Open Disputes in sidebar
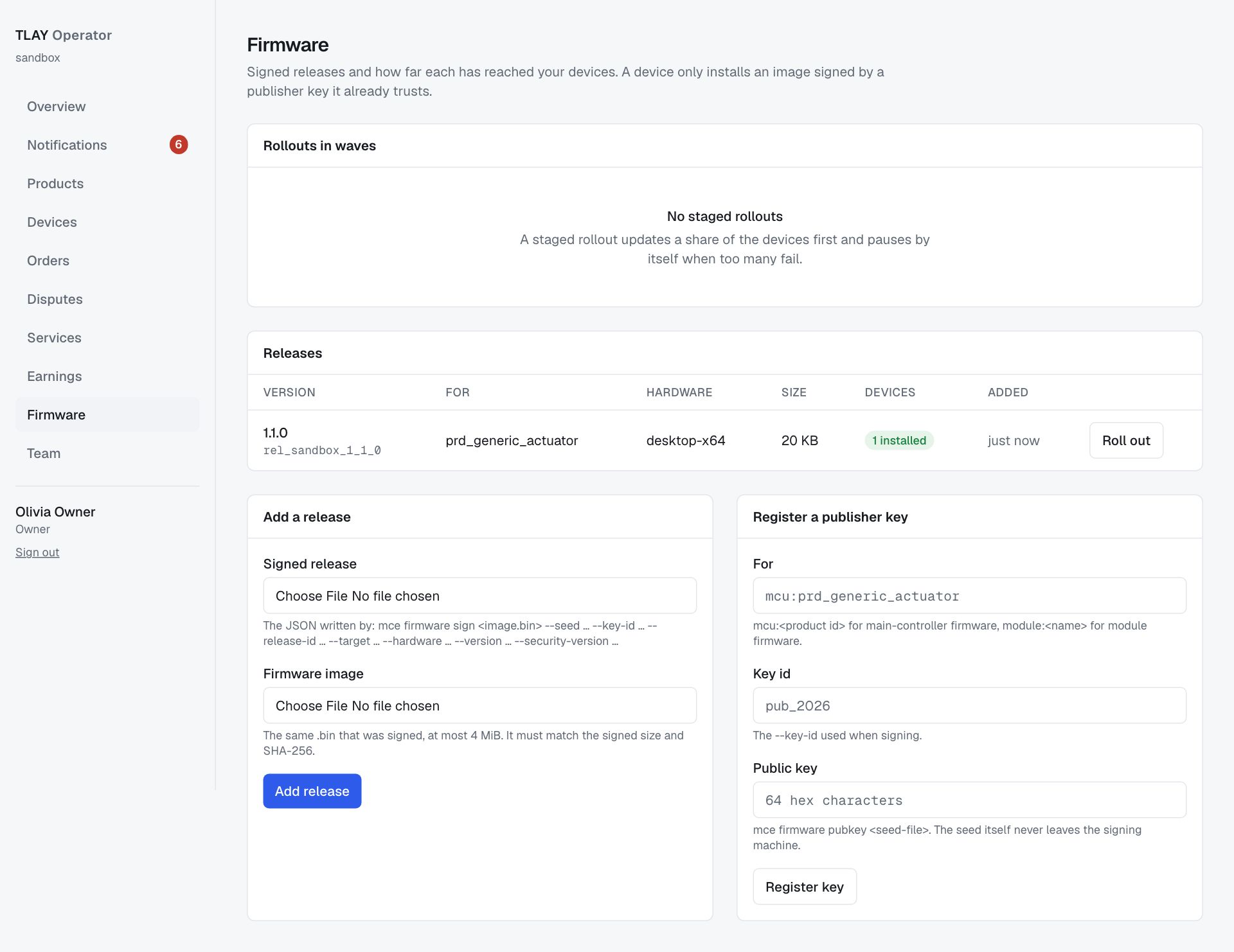 [107, 299]
